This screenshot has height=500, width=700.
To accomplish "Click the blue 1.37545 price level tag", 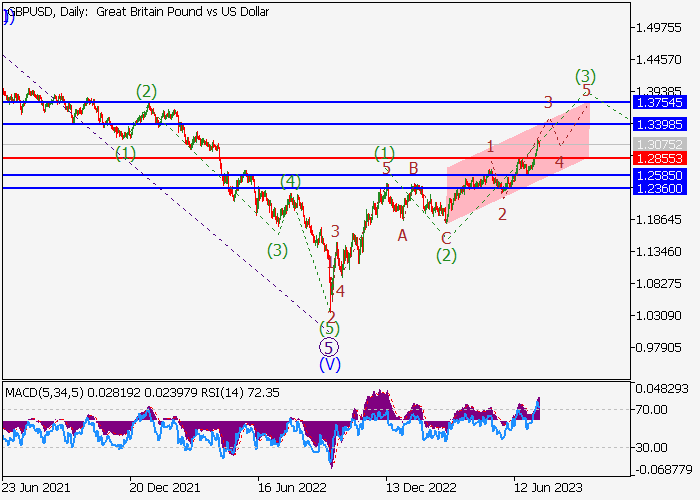I will pos(660,102).
